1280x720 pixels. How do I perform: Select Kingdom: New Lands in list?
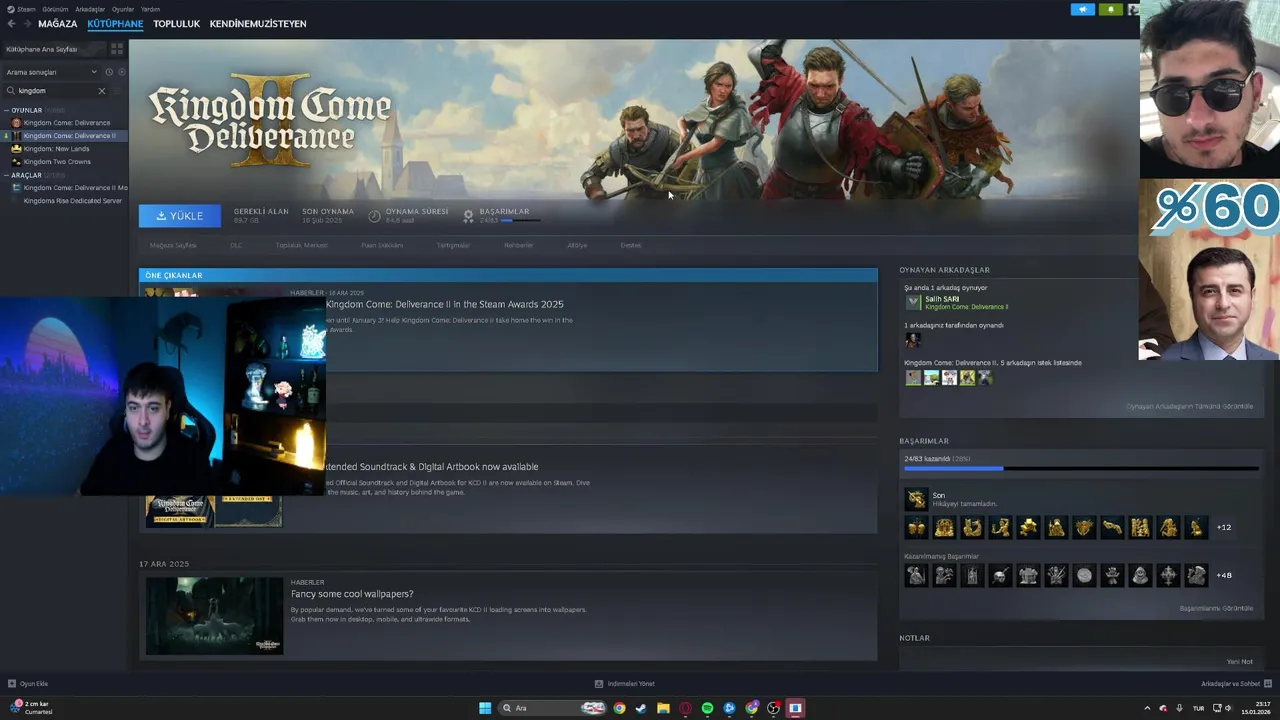click(x=56, y=149)
